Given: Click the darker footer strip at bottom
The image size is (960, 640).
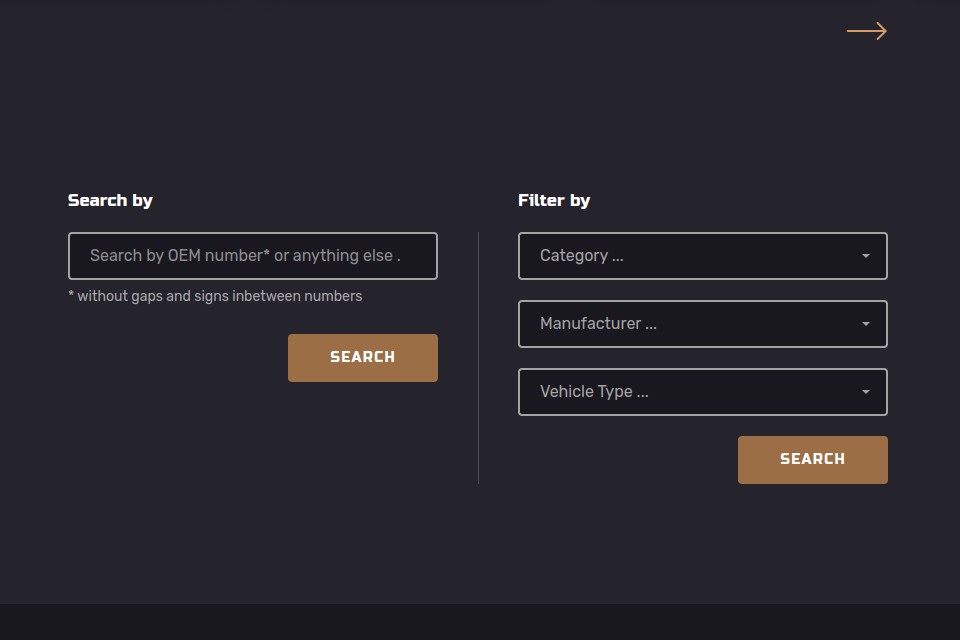Looking at the screenshot, I should click(x=480, y=622).
